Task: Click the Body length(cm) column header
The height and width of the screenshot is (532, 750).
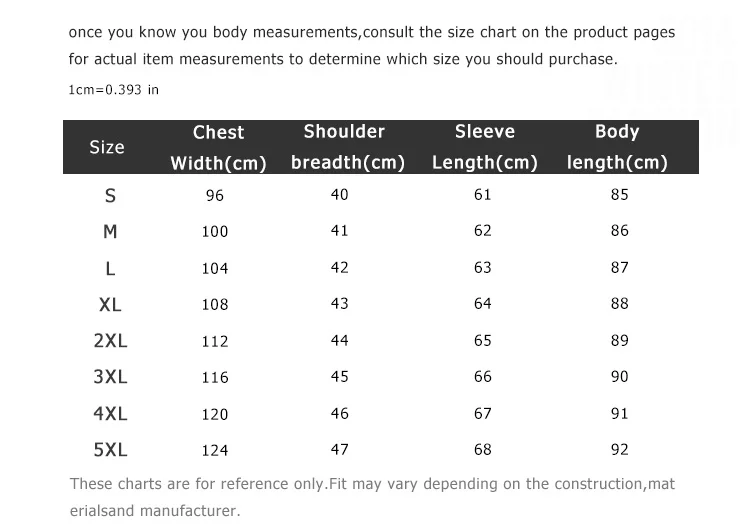Action: pos(617,147)
